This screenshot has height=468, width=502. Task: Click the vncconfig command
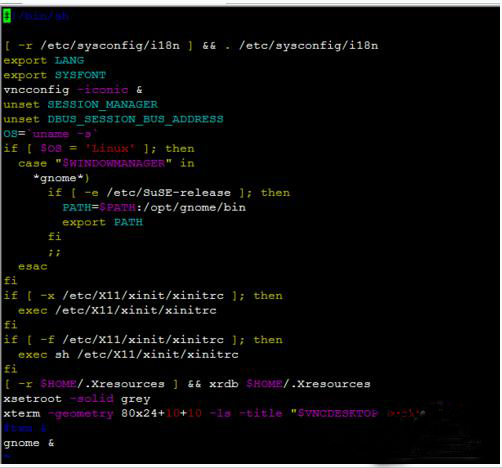(36, 90)
